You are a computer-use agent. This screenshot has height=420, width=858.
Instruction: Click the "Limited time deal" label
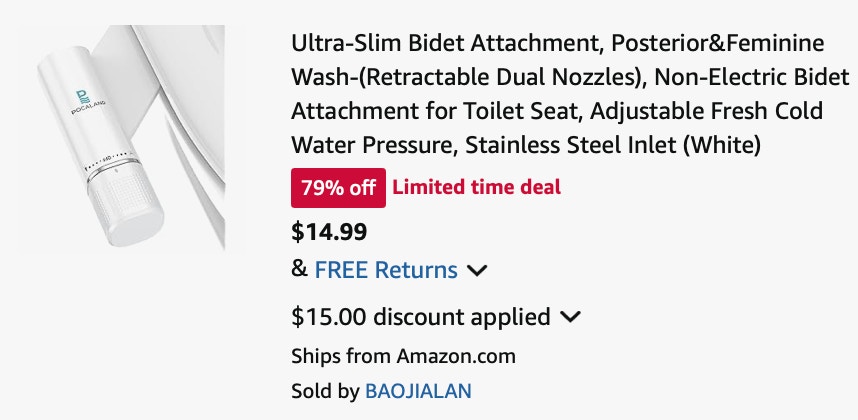click(x=477, y=188)
